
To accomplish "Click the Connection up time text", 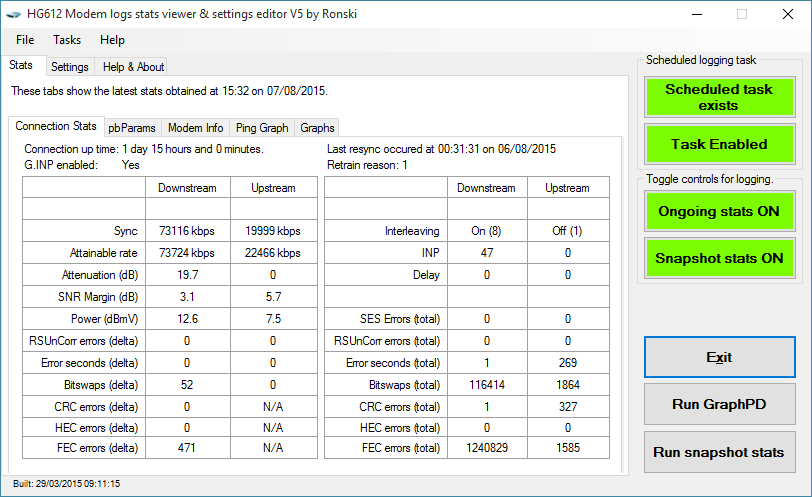I will tap(144, 149).
